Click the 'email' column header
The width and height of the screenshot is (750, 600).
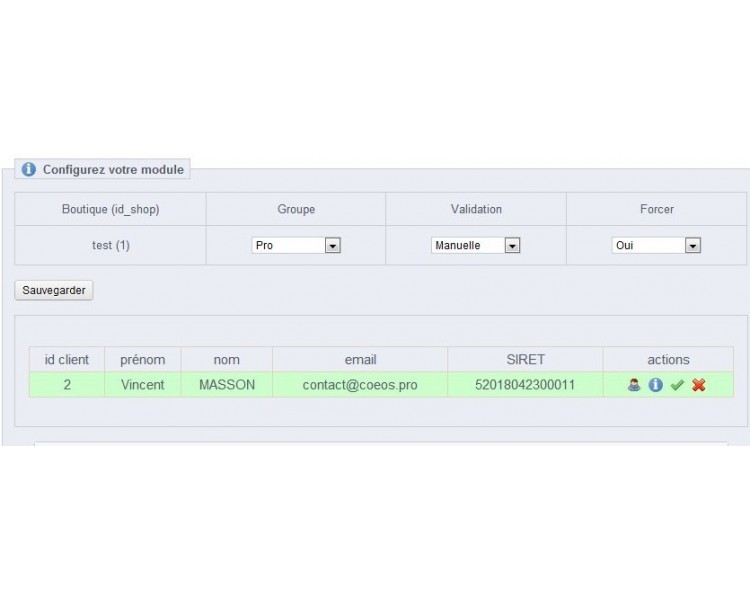pos(359,360)
